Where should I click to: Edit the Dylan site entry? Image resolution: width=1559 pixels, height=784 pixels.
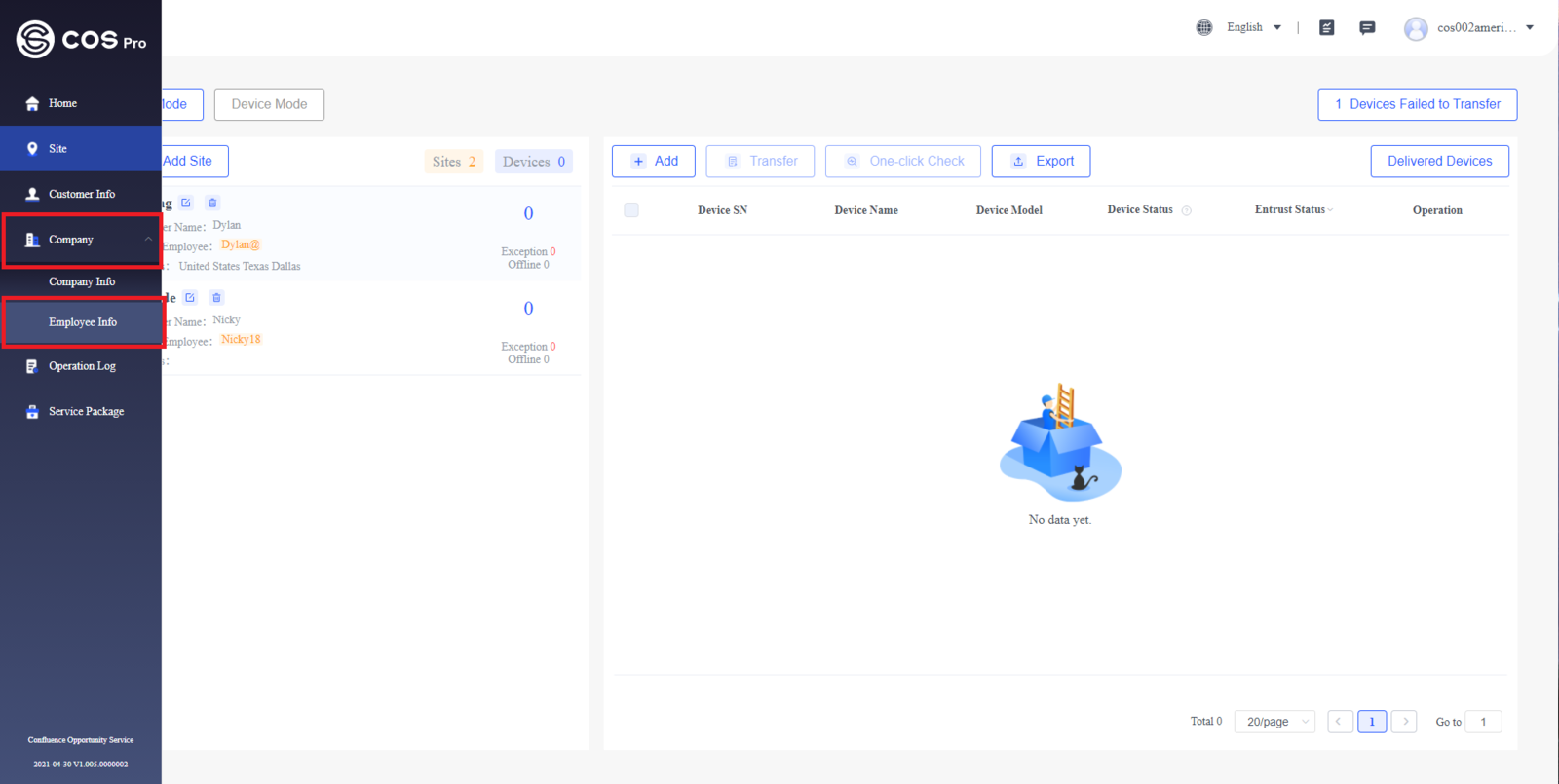[x=186, y=203]
